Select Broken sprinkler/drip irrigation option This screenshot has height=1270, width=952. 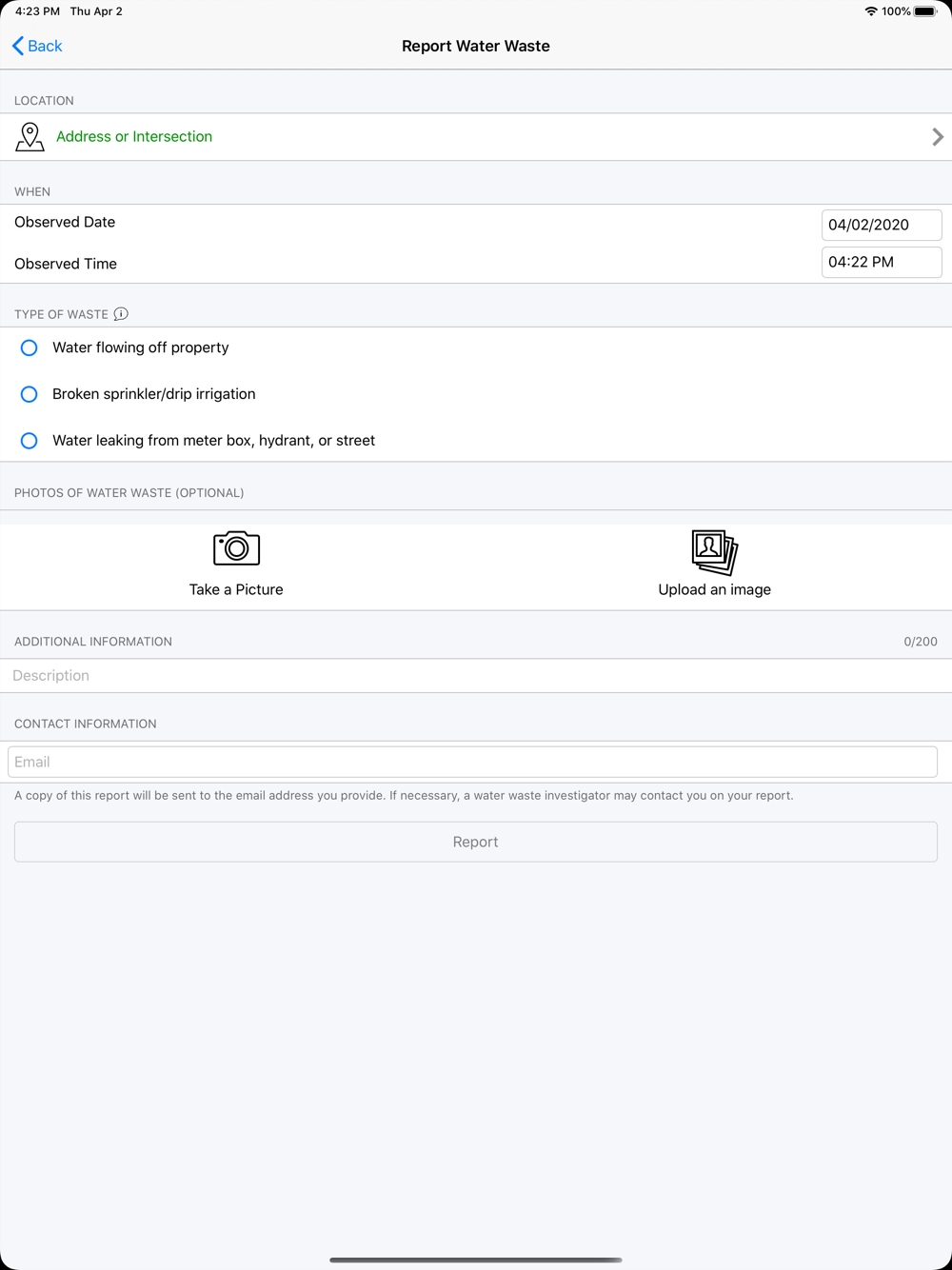click(x=30, y=394)
